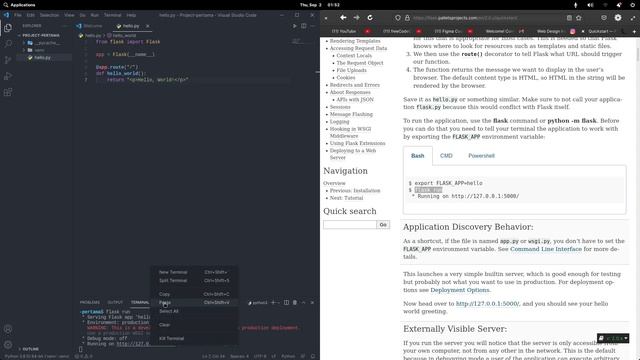Open the Extensions view

point(8,92)
